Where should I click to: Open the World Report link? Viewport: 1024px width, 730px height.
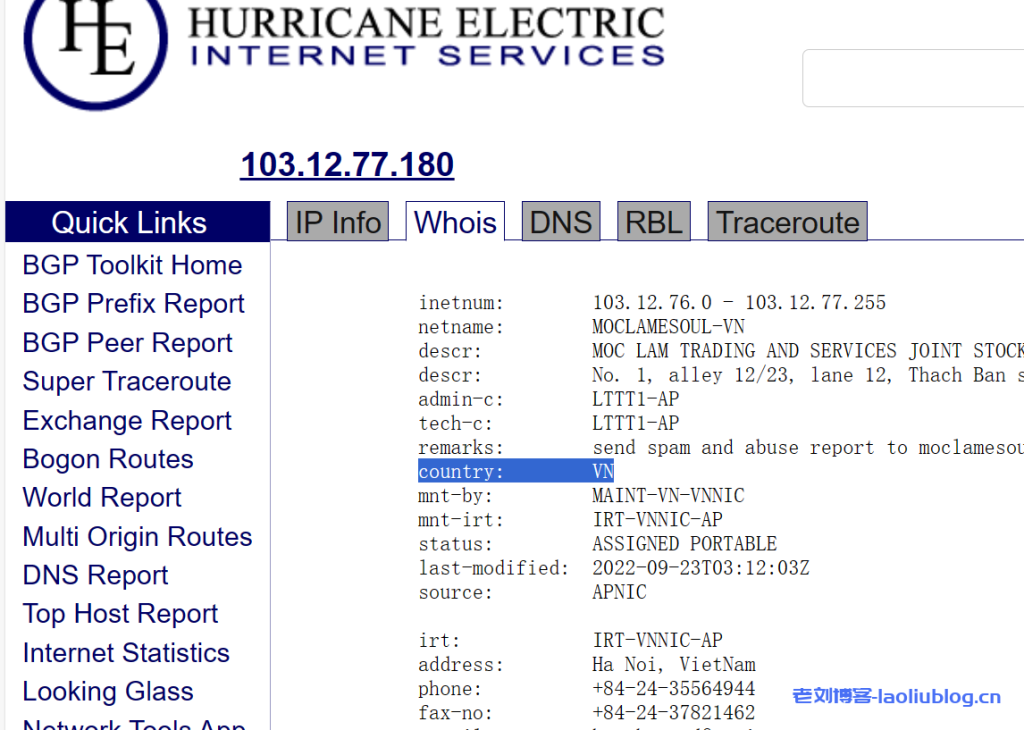(102, 498)
